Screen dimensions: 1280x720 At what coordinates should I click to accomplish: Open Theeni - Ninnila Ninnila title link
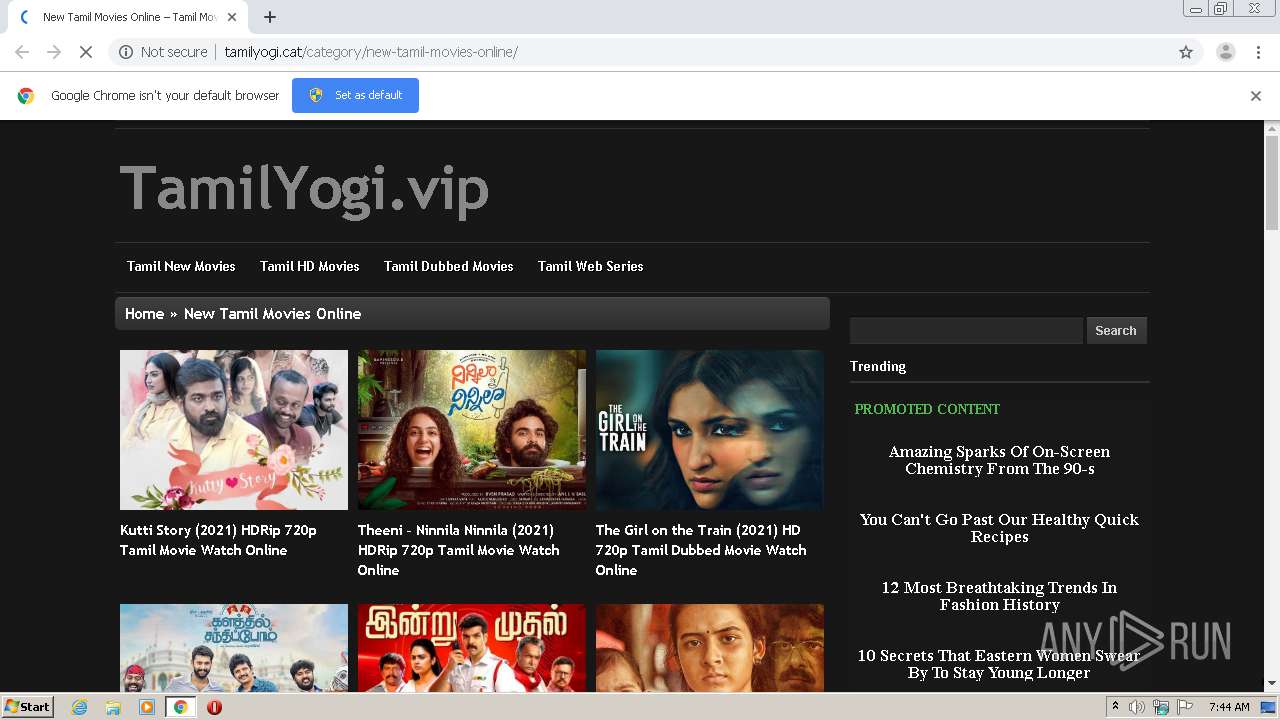[459, 550]
